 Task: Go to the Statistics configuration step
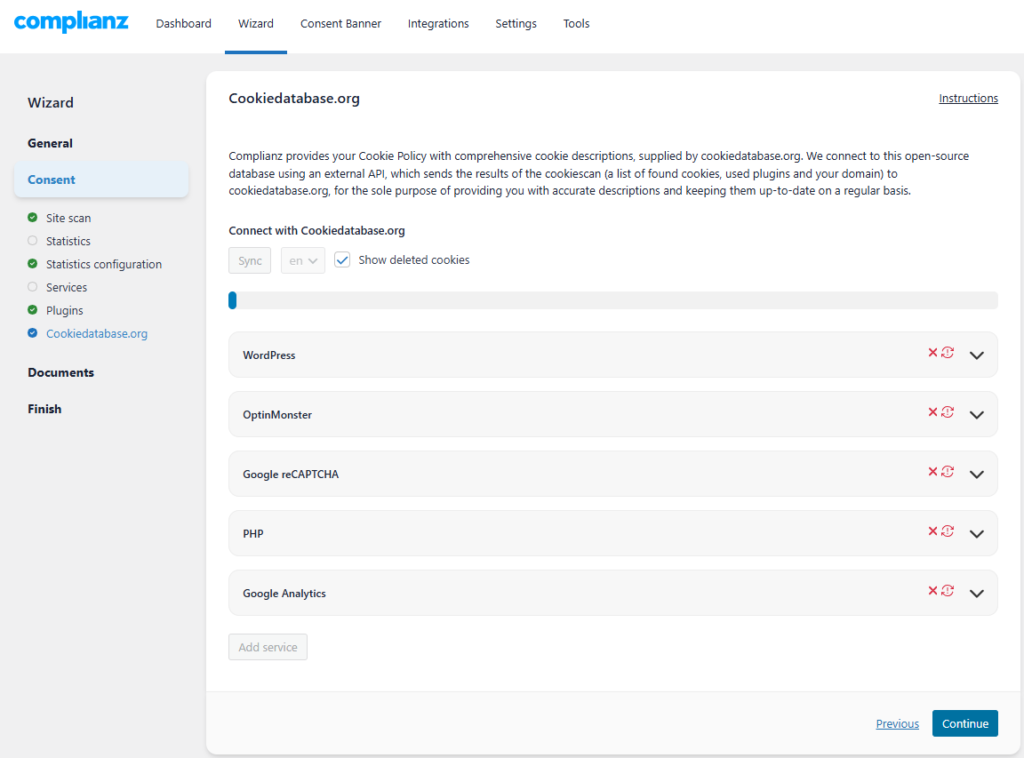pos(104,264)
